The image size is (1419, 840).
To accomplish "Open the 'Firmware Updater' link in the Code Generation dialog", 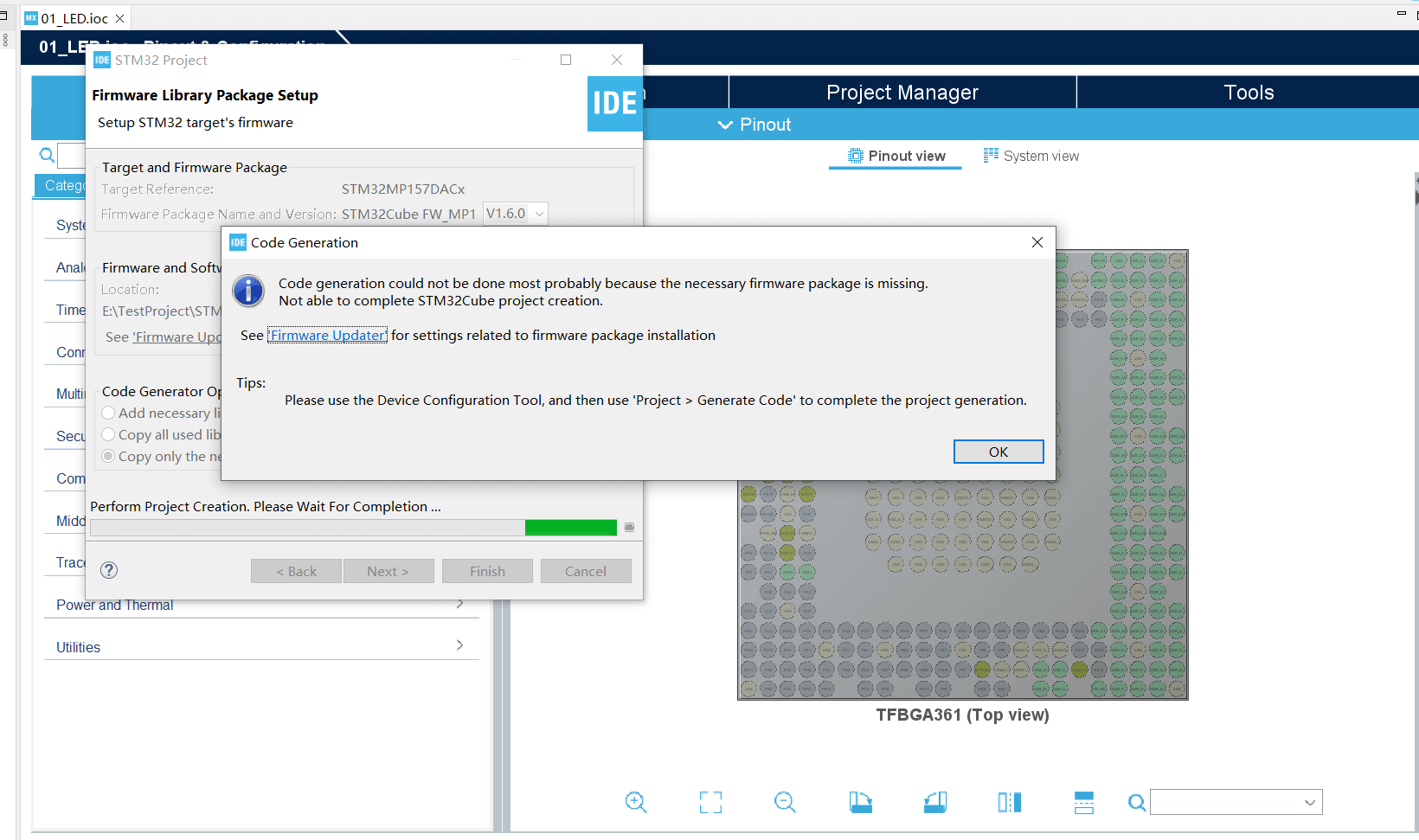I will tap(327, 336).
